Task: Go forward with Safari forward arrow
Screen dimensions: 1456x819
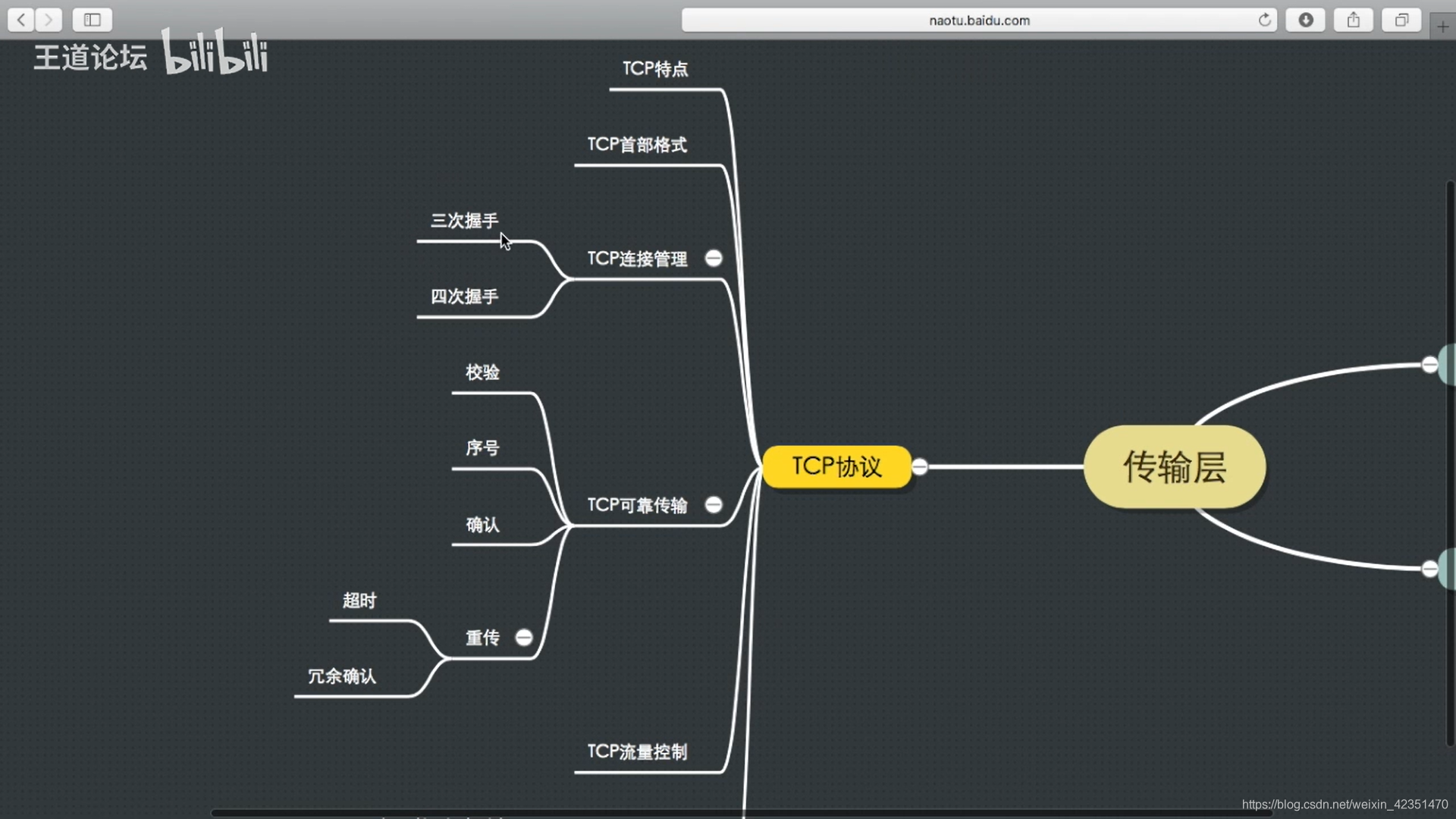Action: point(49,20)
